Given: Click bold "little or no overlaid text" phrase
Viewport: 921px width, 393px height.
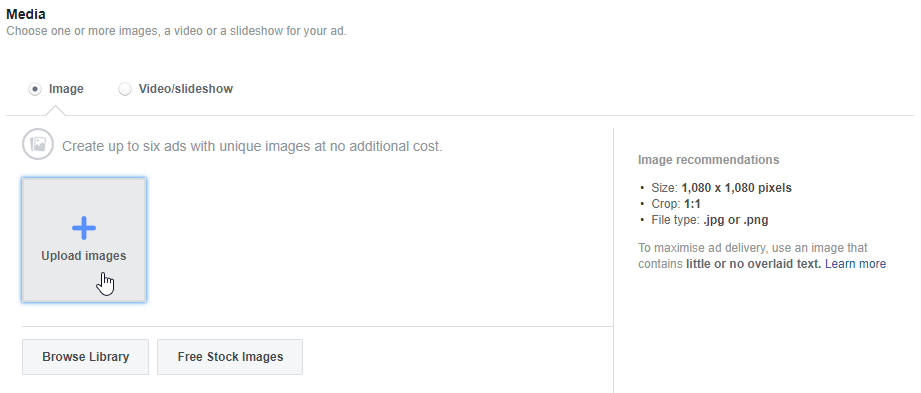Looking at the screenshot, I should (x=754, y=264).
